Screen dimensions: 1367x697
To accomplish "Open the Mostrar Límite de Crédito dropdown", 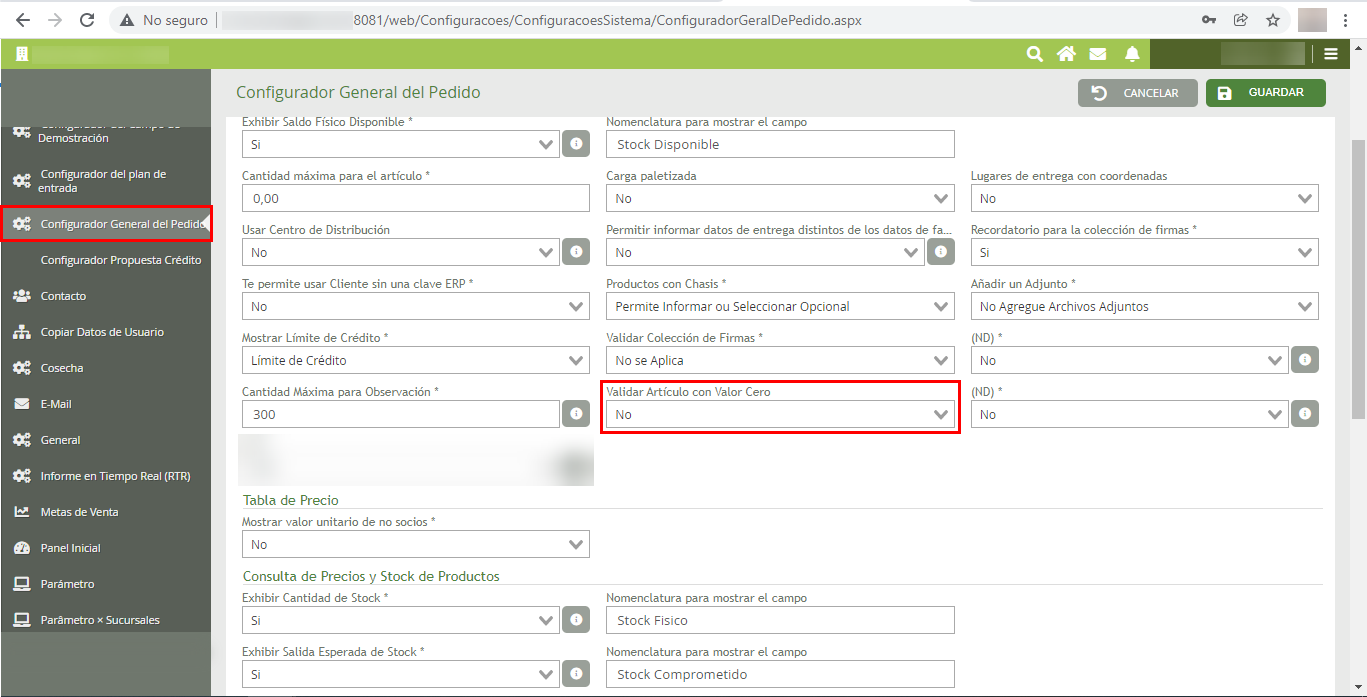I will 415,360.
